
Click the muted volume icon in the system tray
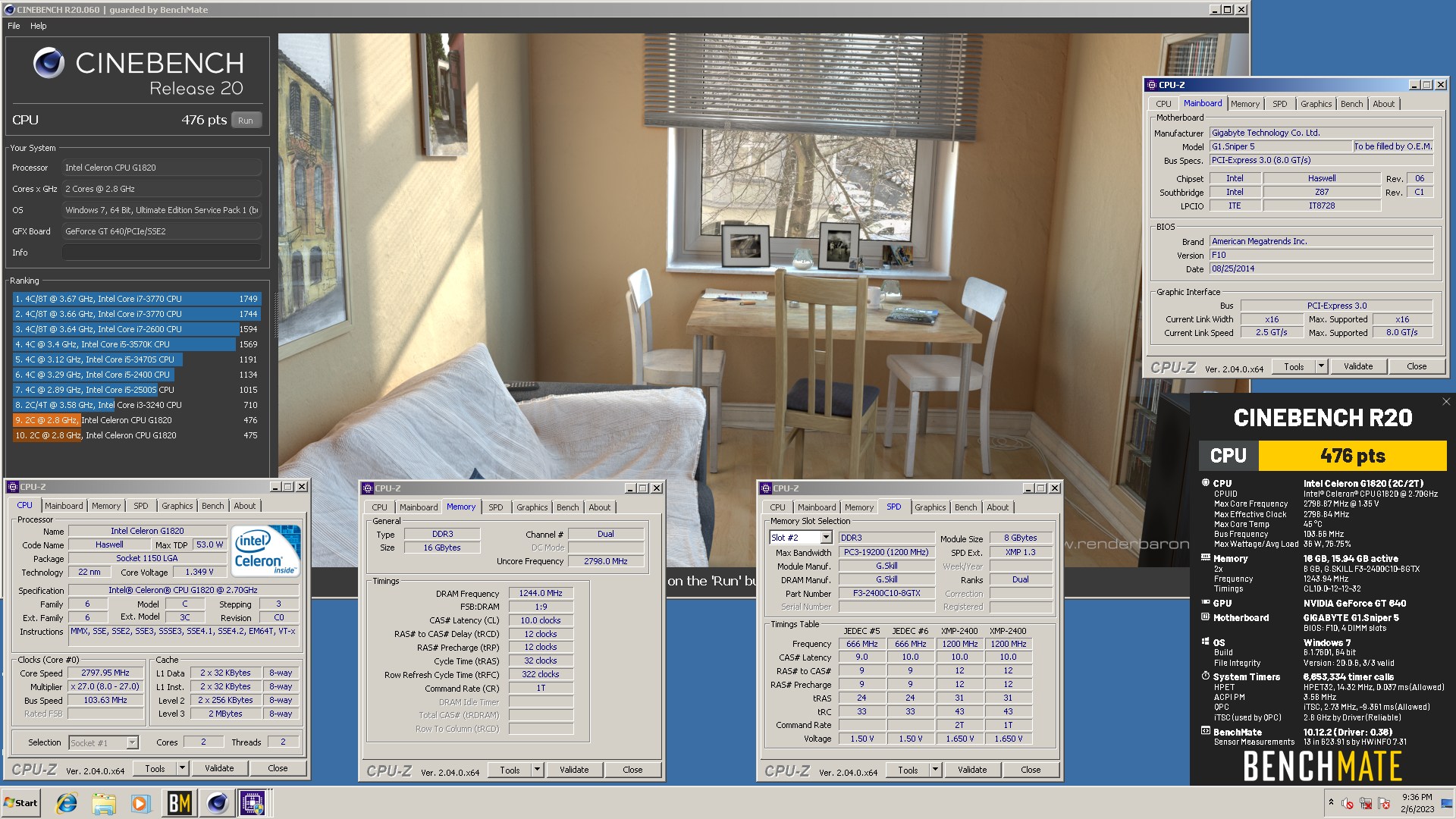point(1348,804)
